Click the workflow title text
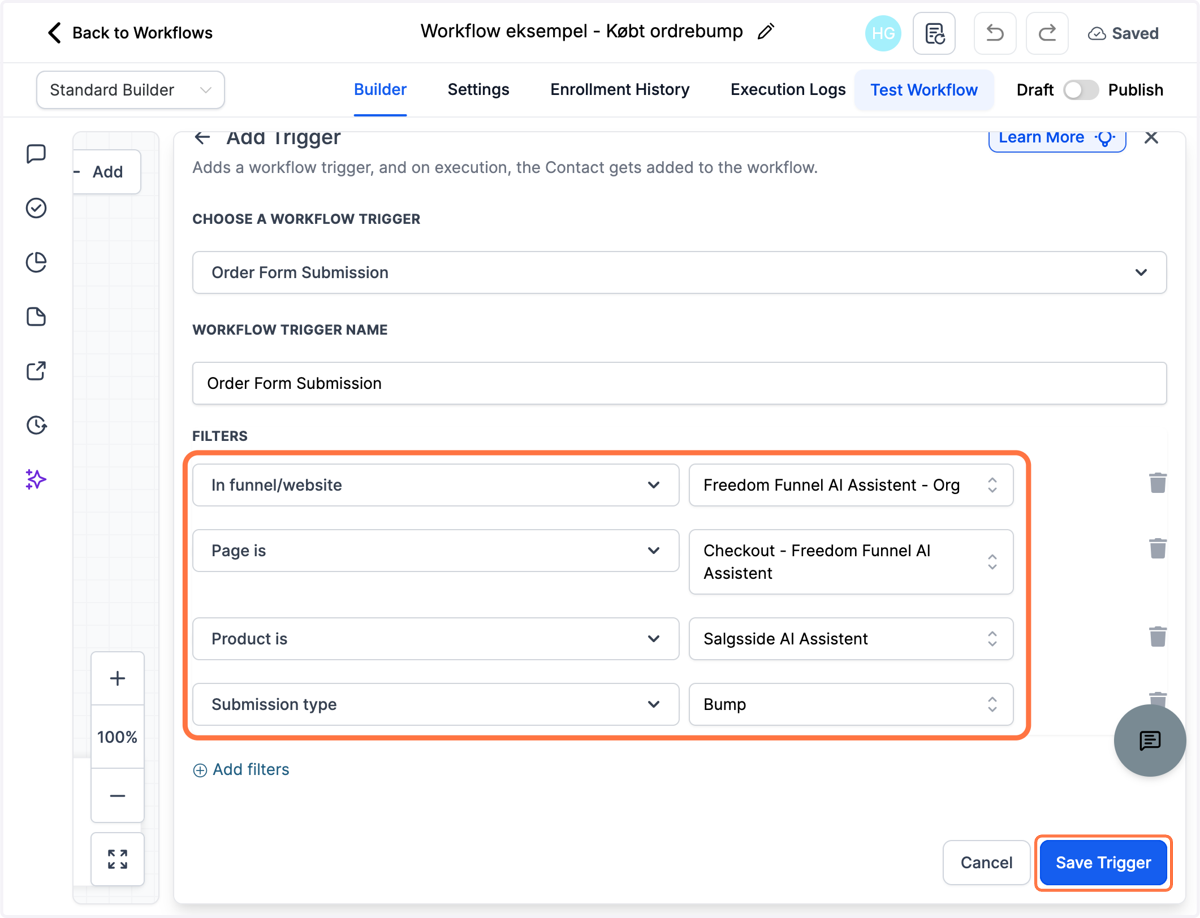Viewport: 1200px width, 918px height. point(582,31)
